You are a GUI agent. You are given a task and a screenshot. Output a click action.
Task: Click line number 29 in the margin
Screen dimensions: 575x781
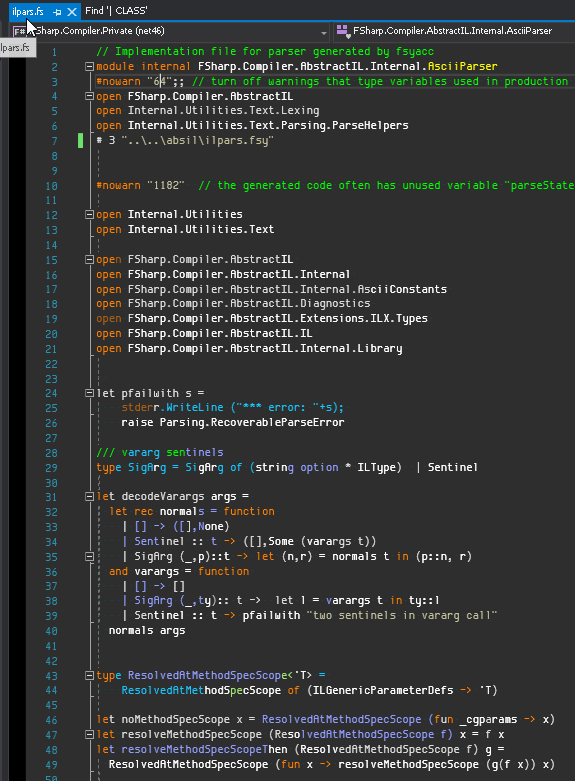coord(51,468)
